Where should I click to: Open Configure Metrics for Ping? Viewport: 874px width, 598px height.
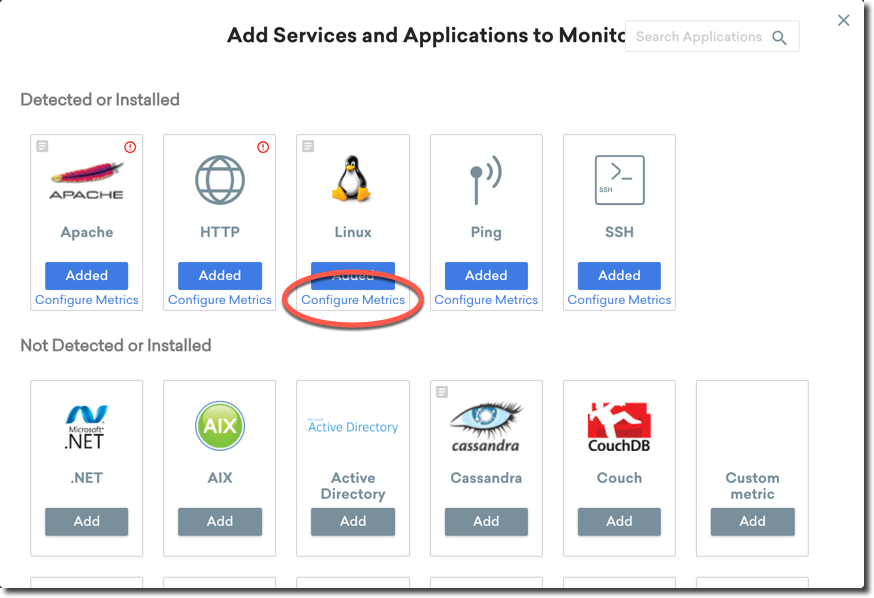coord(486,300)
